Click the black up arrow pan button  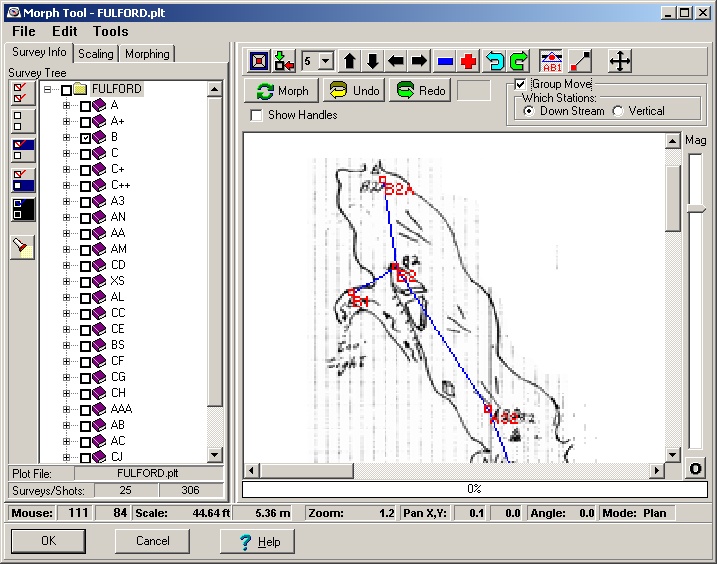pyautogui.click(x=350, y=61)
